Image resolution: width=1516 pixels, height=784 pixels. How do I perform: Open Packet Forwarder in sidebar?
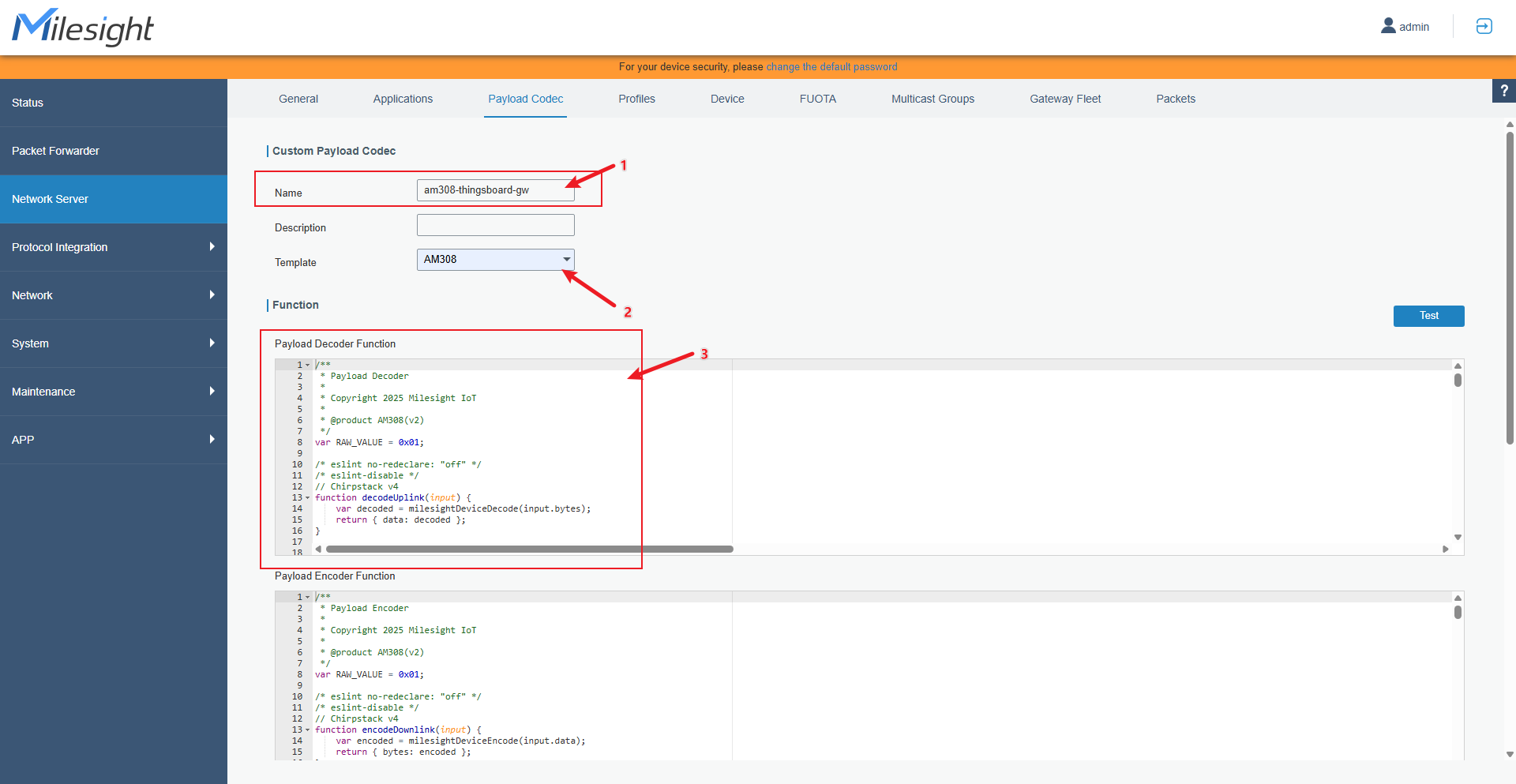coord(114,151)
